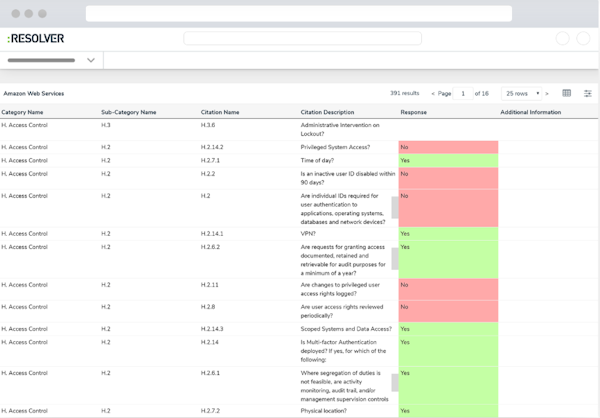This screenshot has height=418, width=600.
Task: Click the Resolver logo
Action: 36,38
